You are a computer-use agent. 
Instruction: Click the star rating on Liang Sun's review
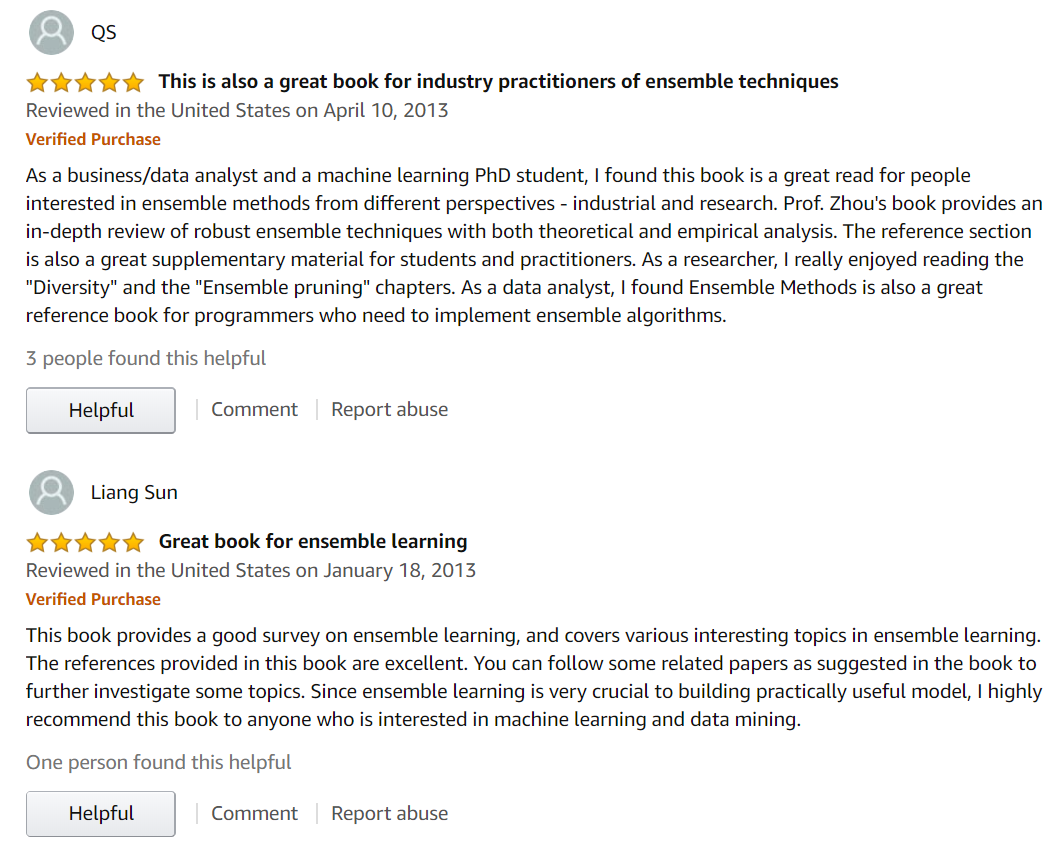(x=85, y=542)
